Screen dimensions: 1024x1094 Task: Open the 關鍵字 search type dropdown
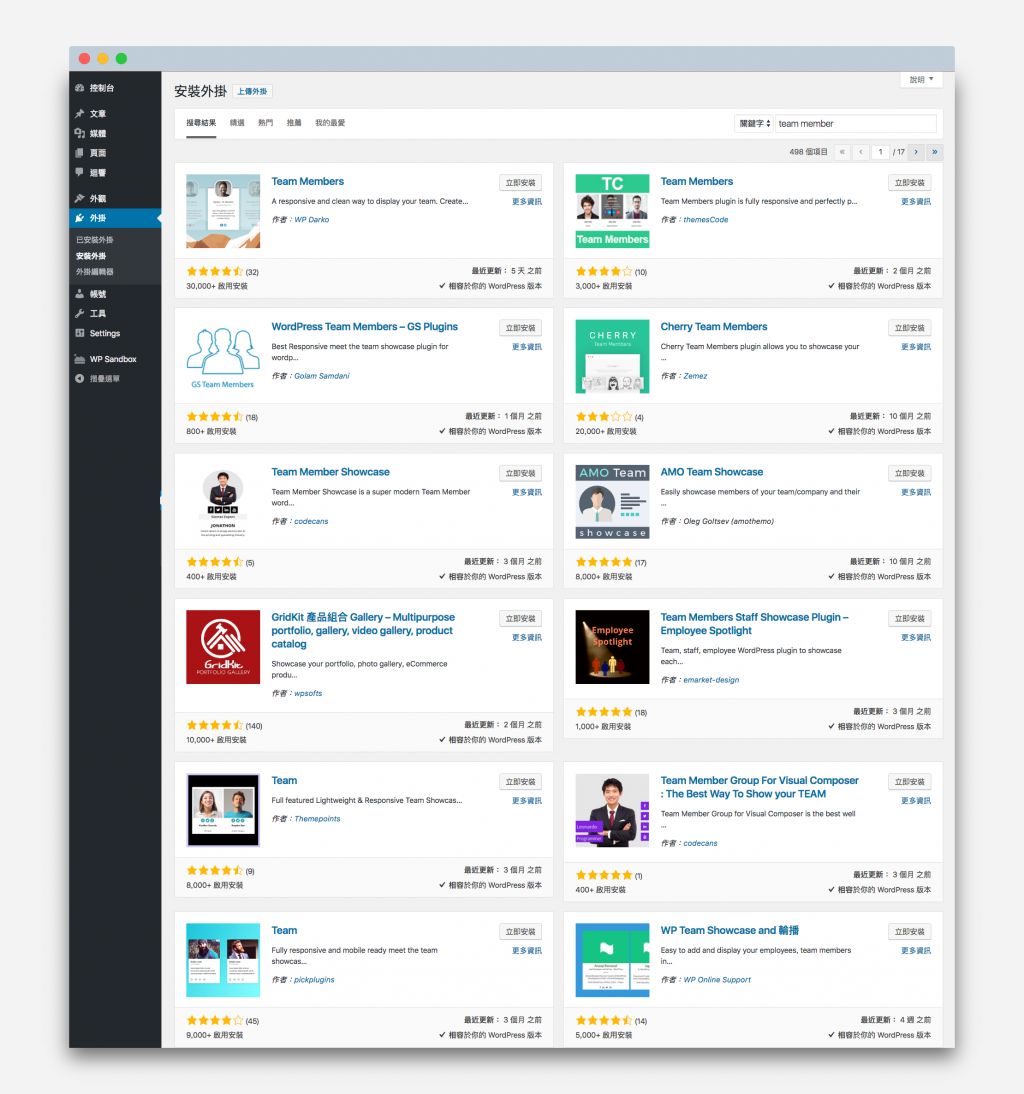point(754,123)
